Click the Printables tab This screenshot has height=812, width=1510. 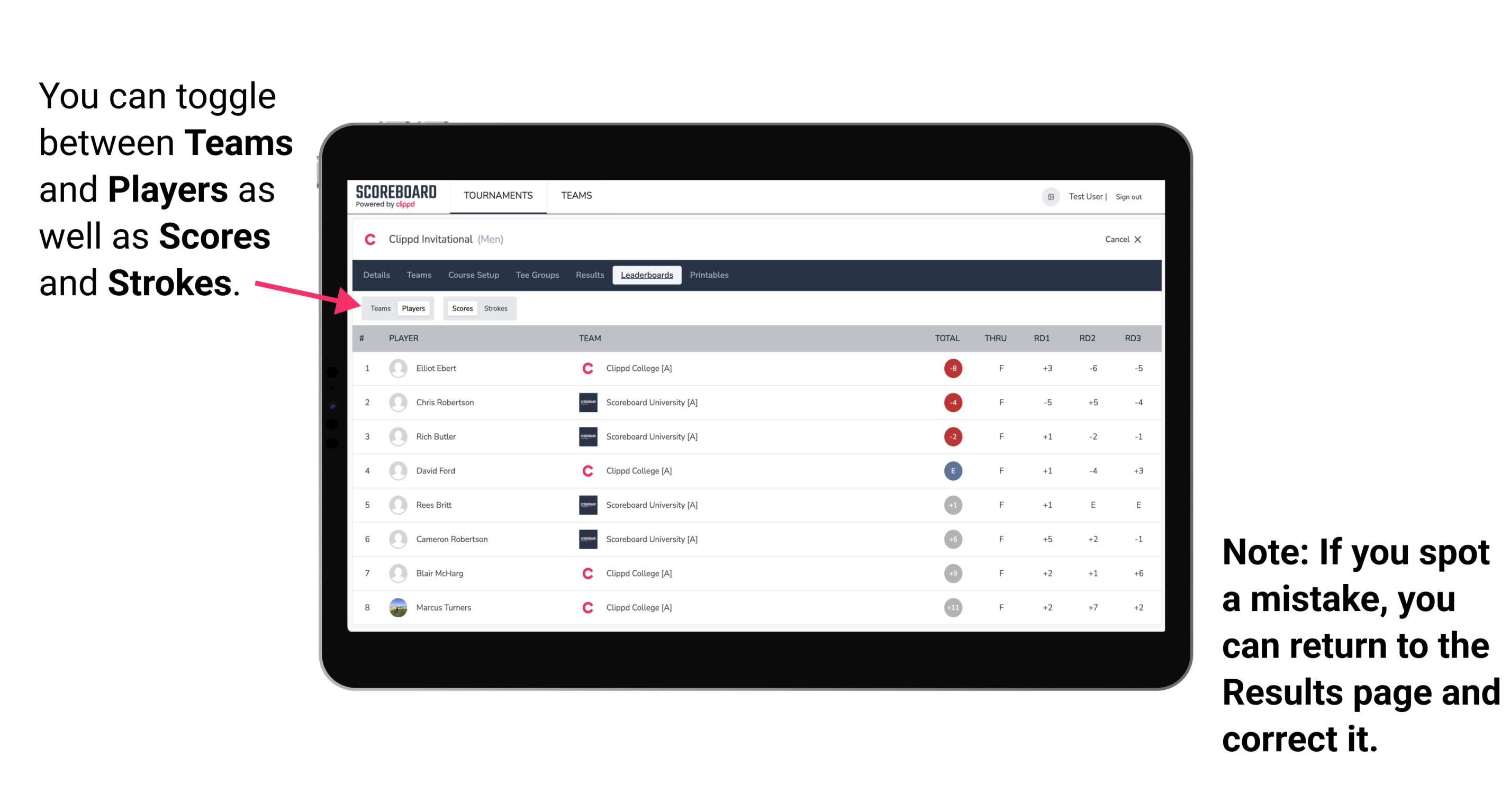[711, 275]
